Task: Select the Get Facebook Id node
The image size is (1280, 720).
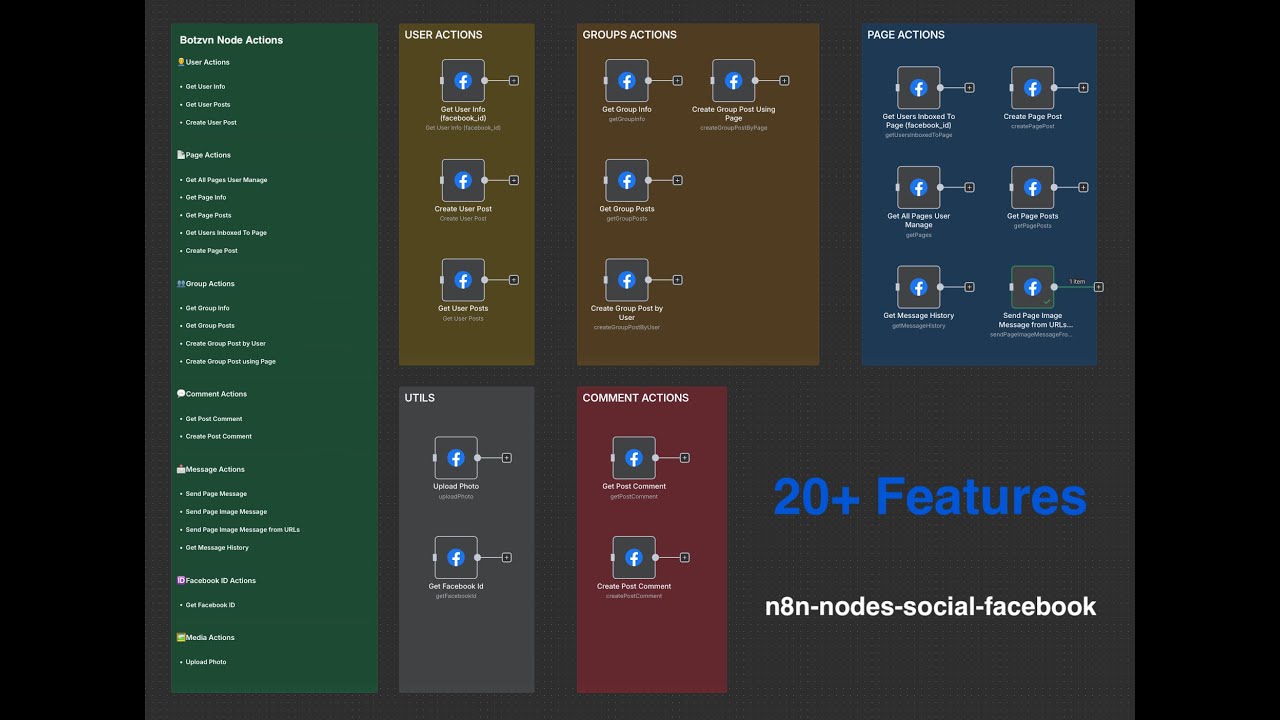Action: click(x=456, y=557)
